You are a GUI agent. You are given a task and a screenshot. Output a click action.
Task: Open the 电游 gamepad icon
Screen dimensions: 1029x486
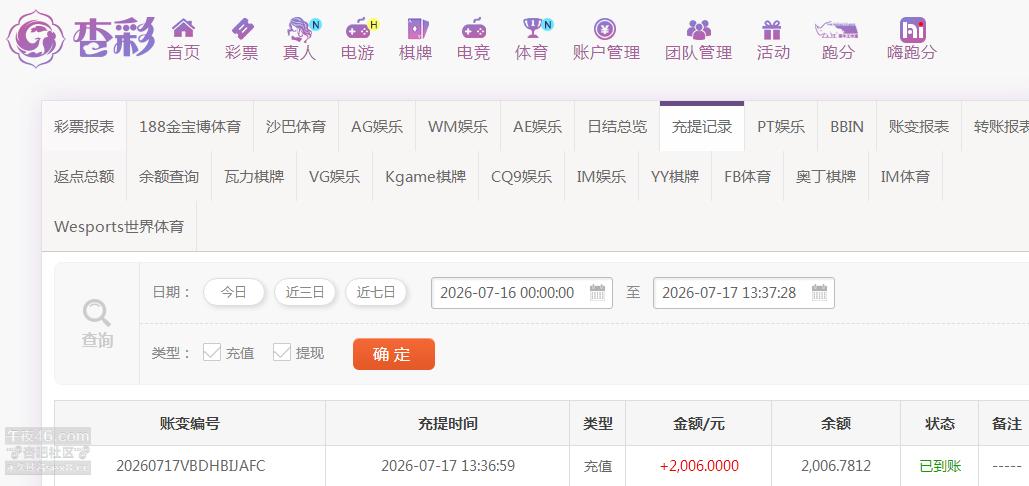pyautogui.click(x=358, y=29)
